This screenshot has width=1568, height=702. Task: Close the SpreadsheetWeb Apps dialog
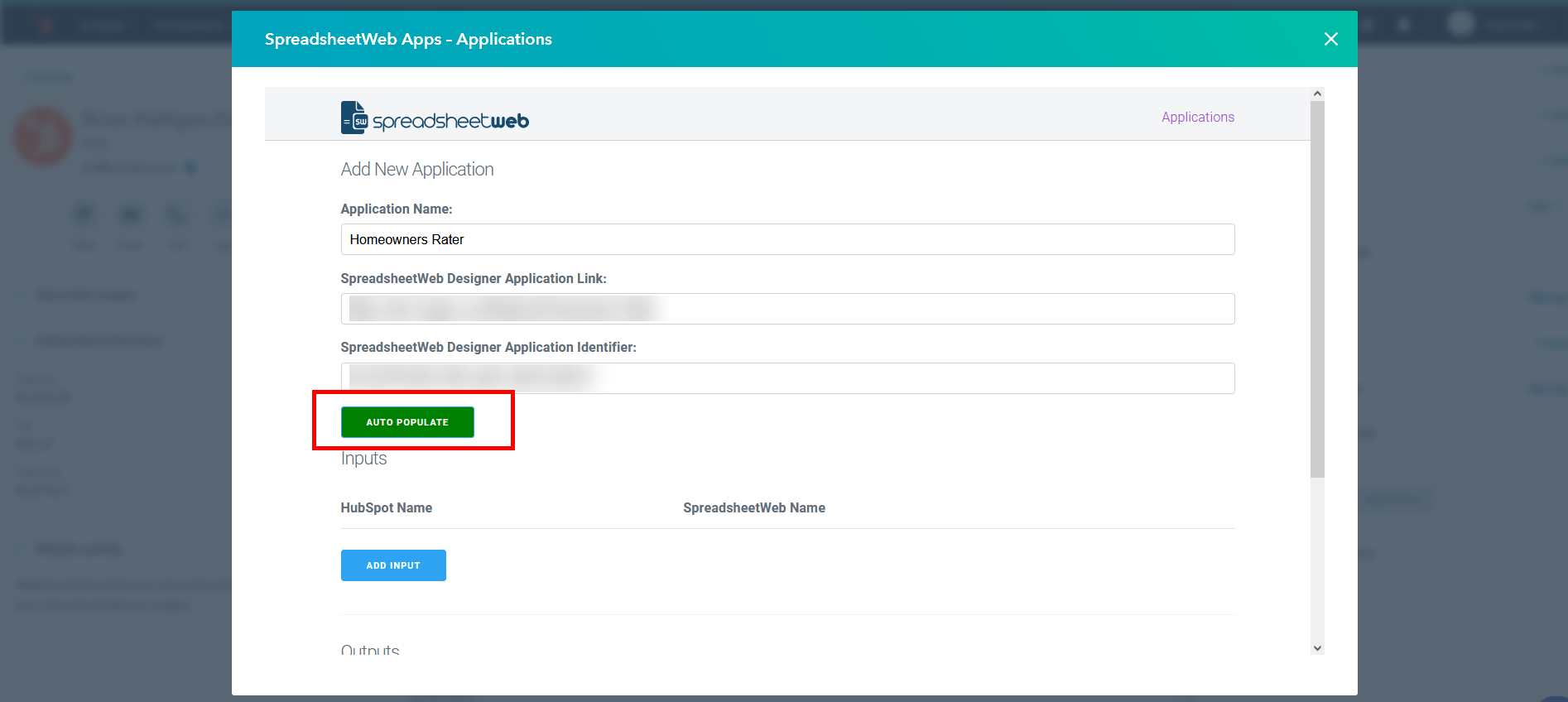click(x=1331, y=39)
